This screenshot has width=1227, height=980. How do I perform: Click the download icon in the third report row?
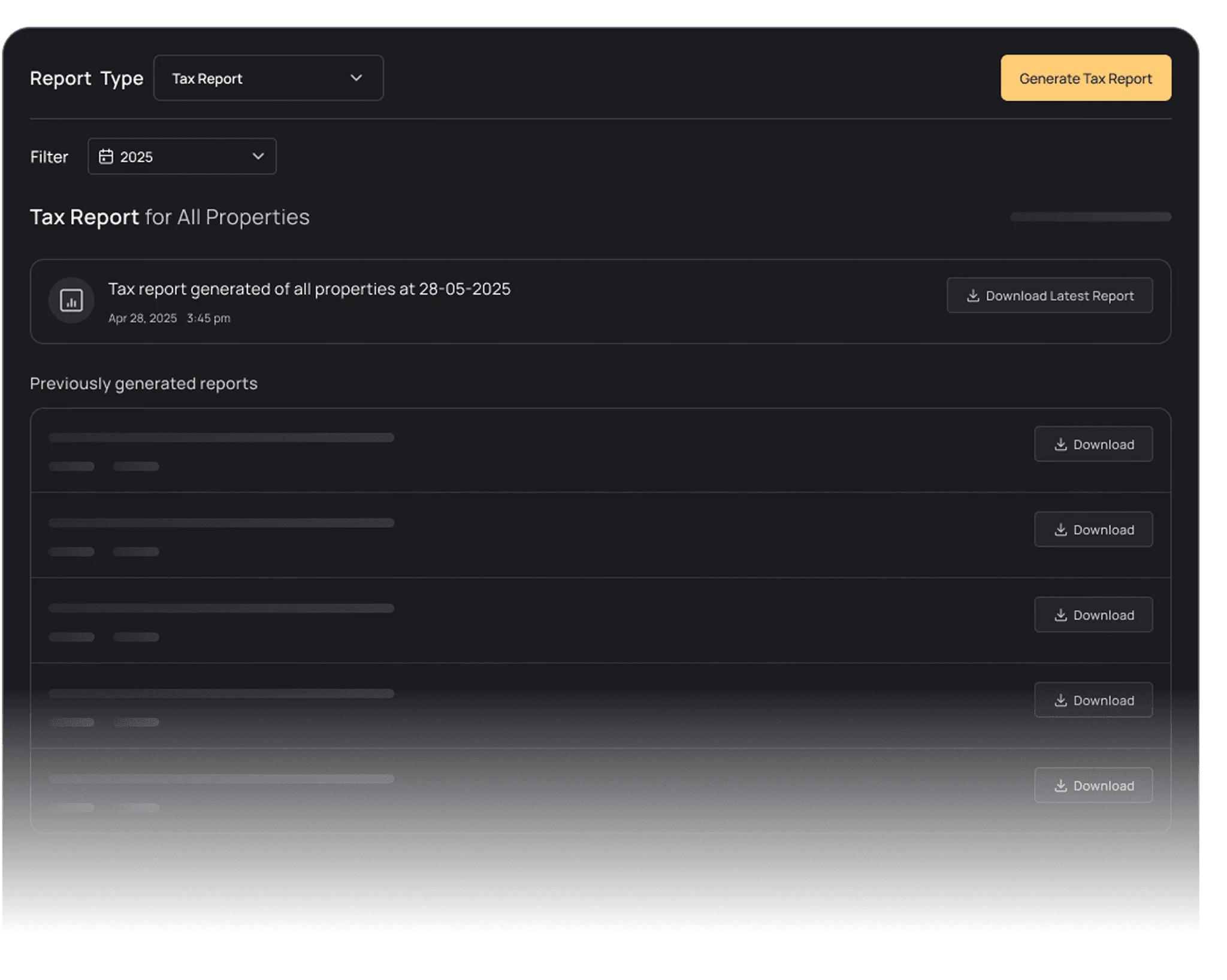pyautogui.click(x=1060, y=615)
